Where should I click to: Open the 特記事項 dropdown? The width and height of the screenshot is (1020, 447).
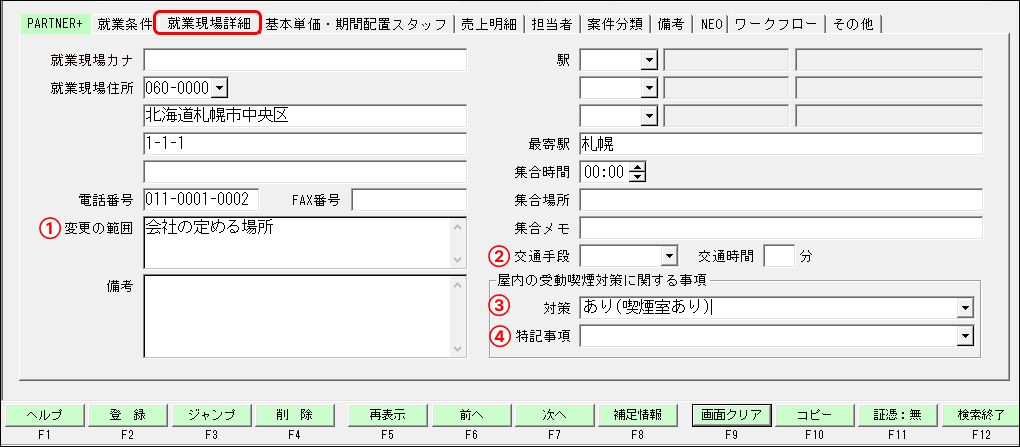[967, 336]
